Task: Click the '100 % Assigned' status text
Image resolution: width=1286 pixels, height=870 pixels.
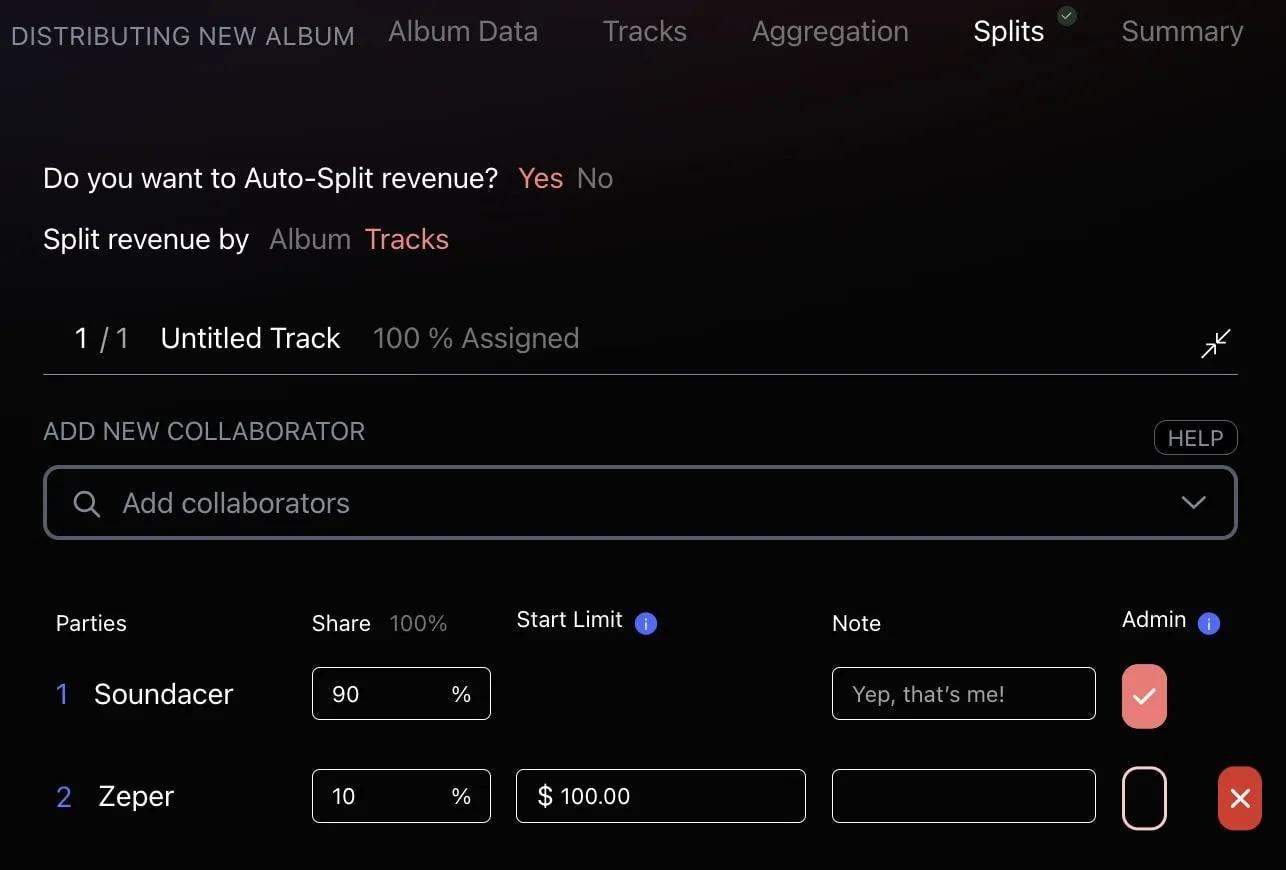Action: tap(476, 338)
